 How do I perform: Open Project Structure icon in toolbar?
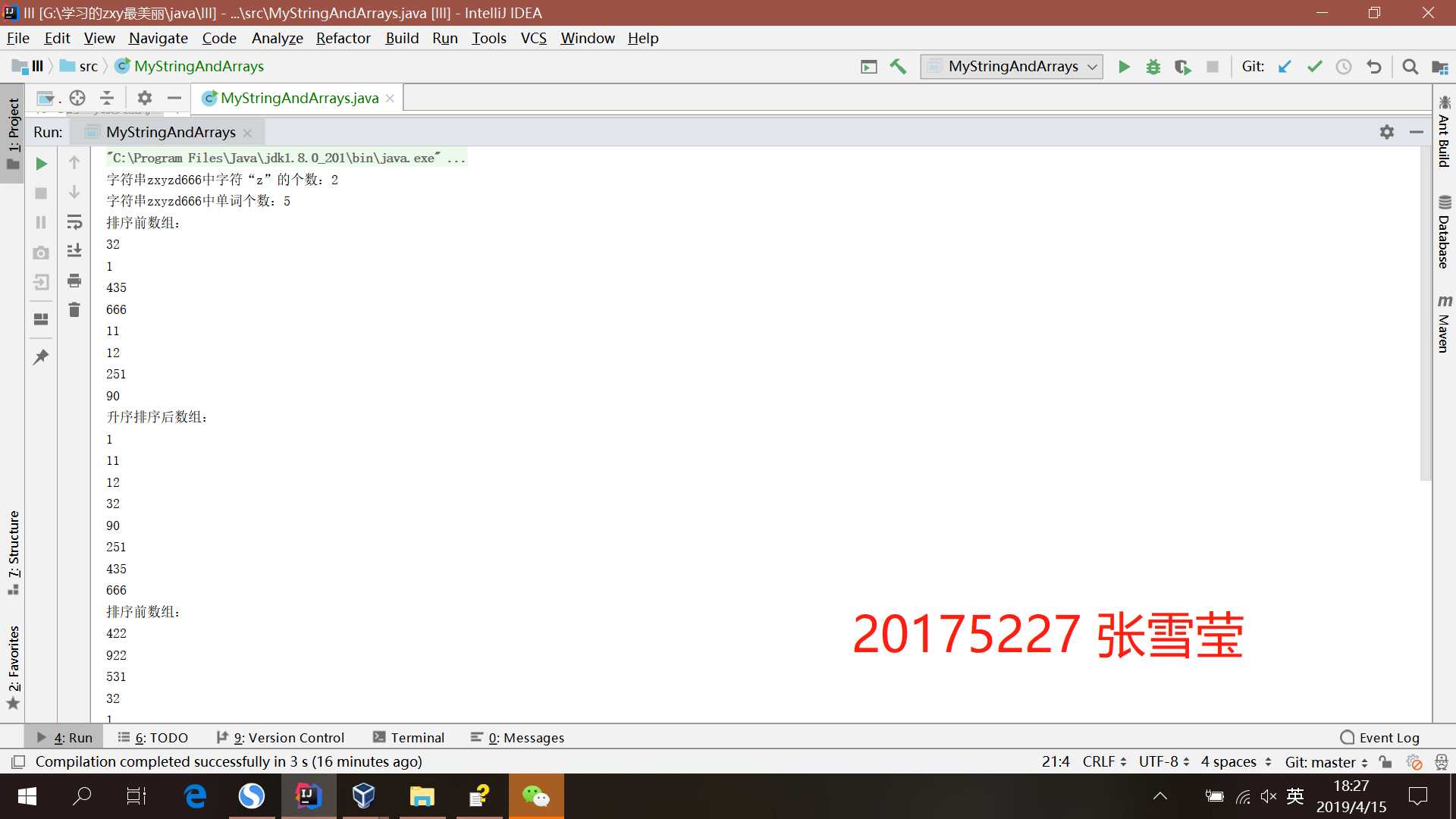click(1439, 67)
